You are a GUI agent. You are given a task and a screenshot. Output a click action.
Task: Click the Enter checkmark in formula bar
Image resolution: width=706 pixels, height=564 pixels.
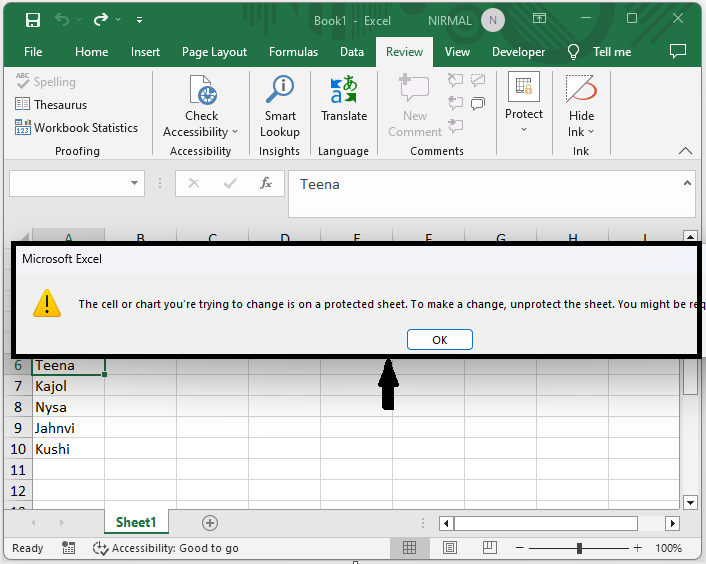230,183
